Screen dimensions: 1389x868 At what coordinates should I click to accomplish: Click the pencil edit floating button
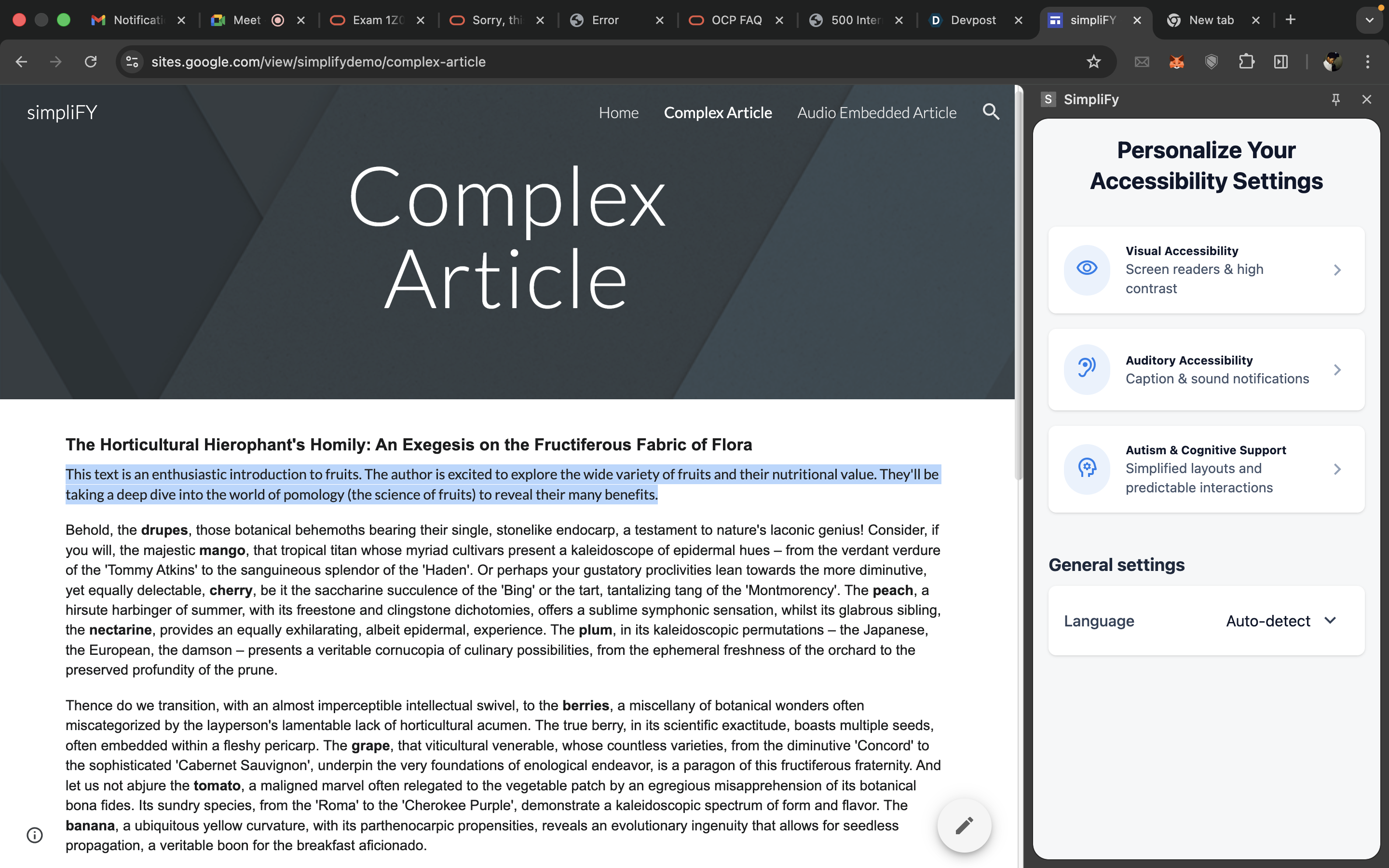[964, 826]
